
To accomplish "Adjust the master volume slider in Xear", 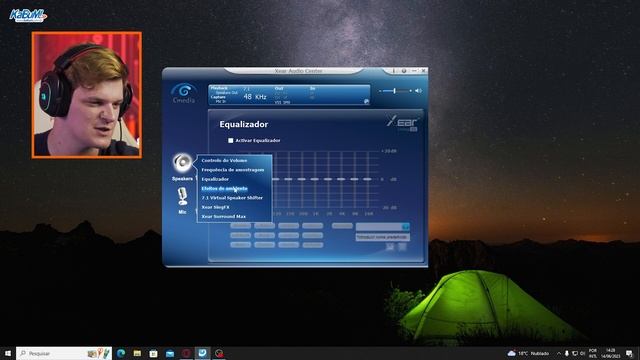I will point(395,91).
